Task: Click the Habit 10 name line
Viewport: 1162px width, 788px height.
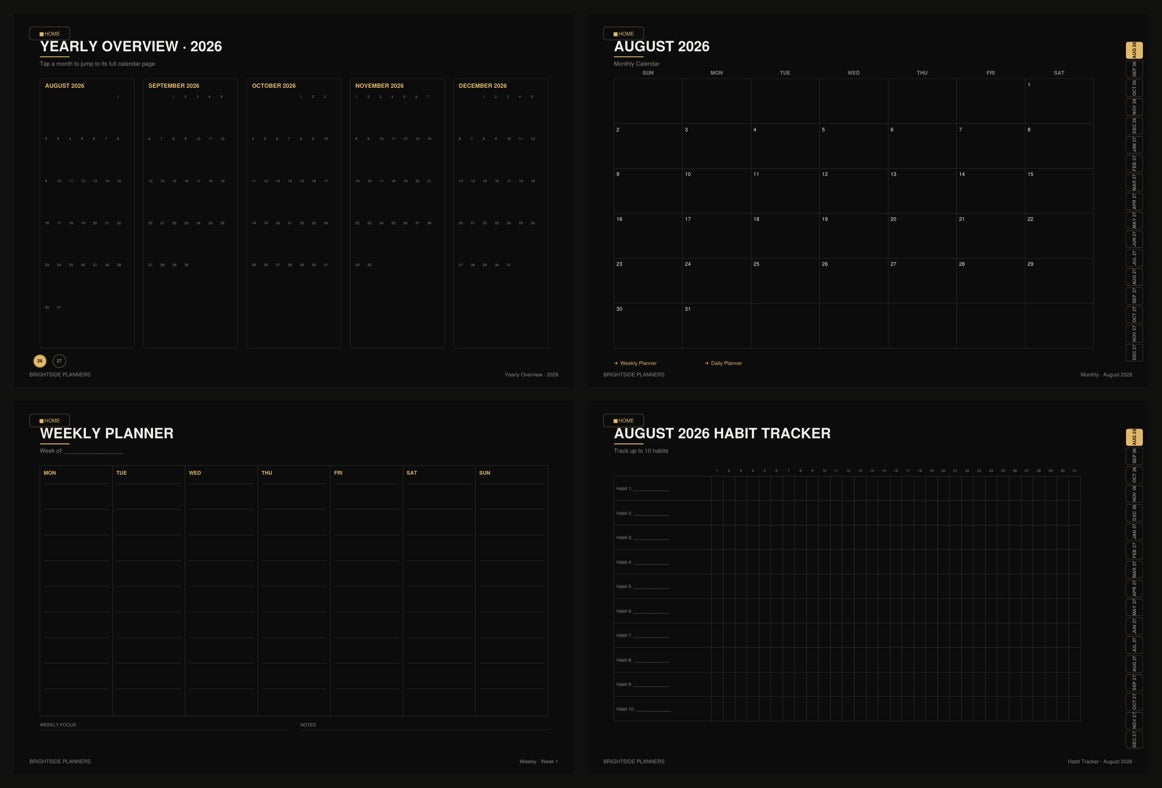Action: pyautogui.click(x=654, y=709)
